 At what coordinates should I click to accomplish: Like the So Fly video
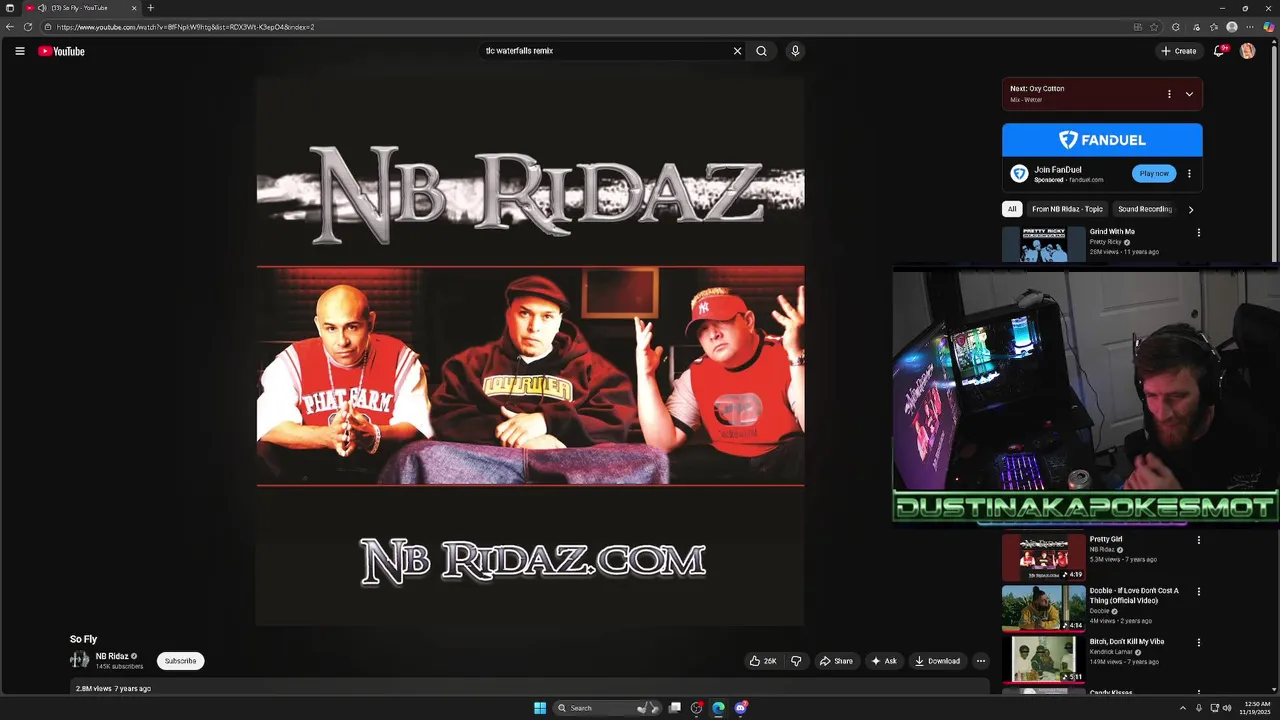coord(763,661)
